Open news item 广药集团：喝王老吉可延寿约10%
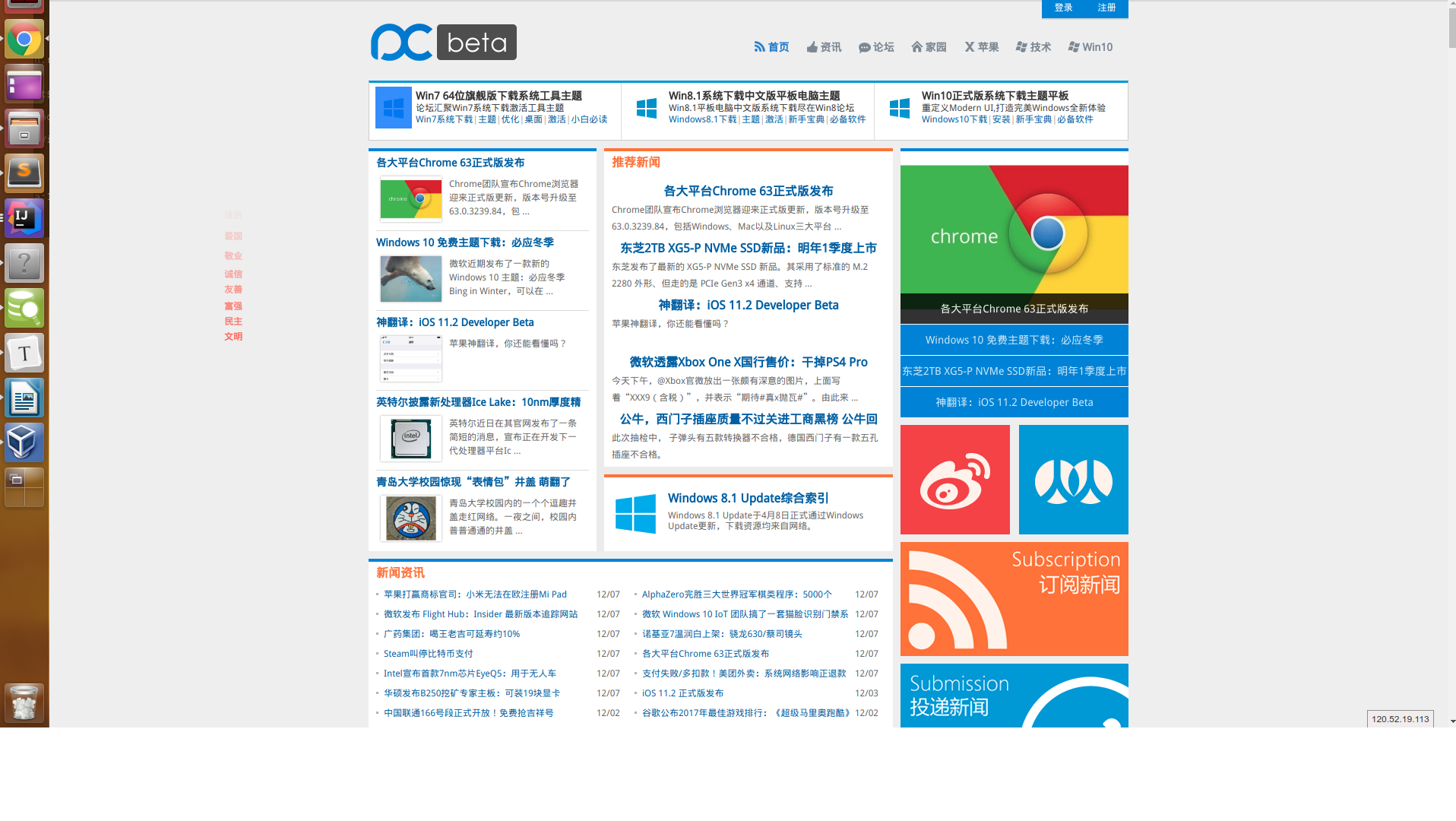This screenshot has width=1456, height=821. point(451,634)
